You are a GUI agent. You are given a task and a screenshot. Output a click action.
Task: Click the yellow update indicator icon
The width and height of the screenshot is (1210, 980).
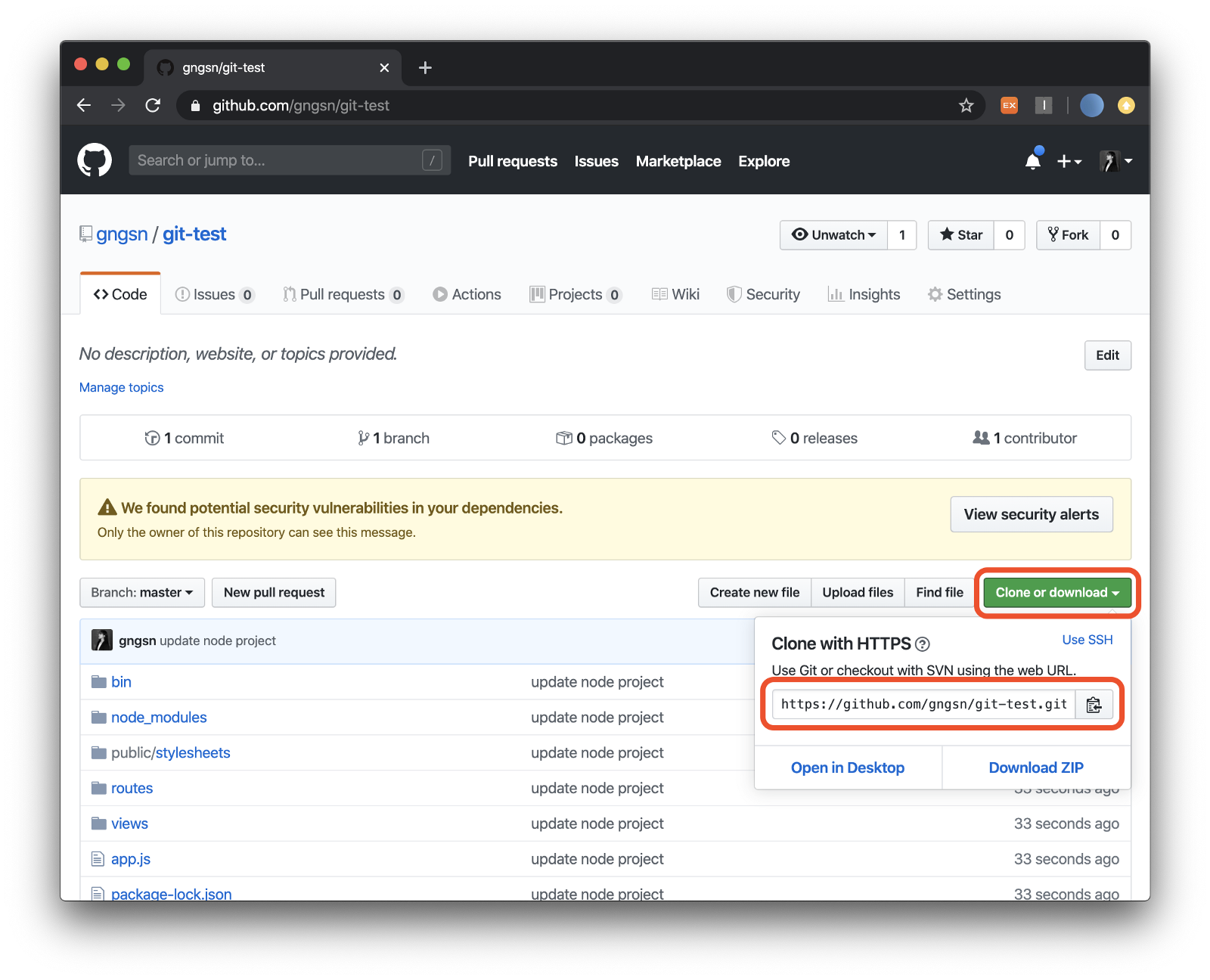1126,105
